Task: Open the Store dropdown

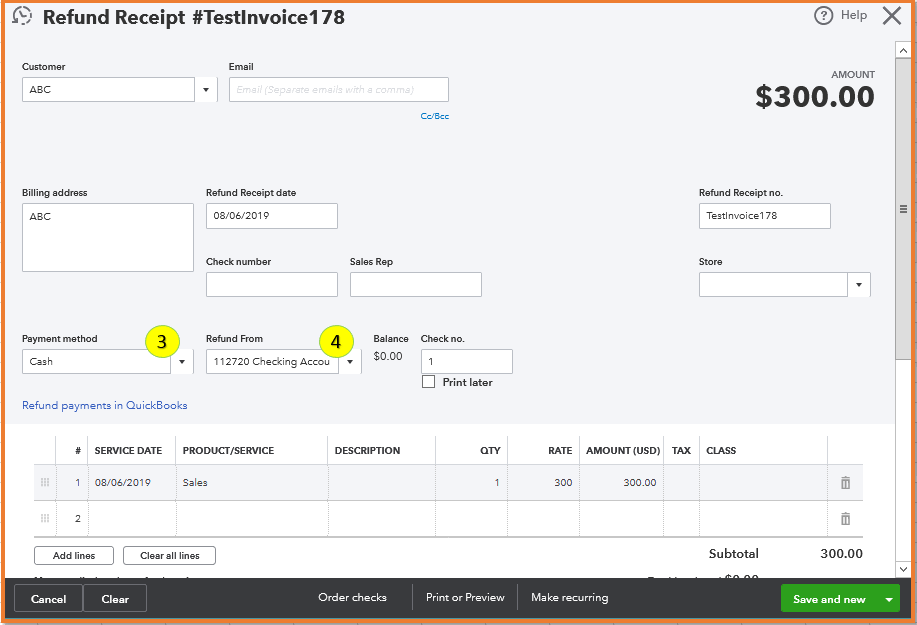Action: click(859, 285)
